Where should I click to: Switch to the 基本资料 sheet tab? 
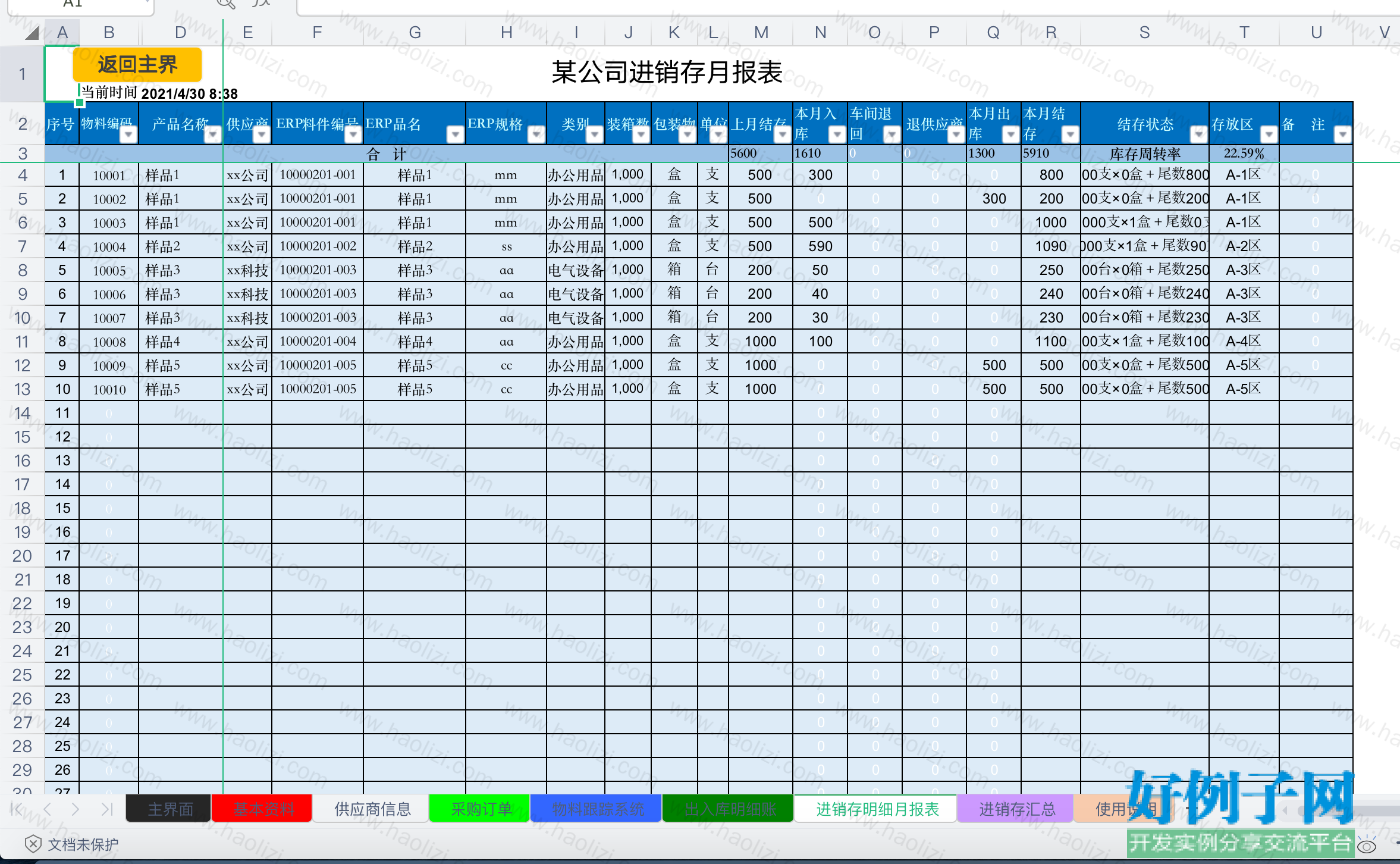(x=263, y=809)
